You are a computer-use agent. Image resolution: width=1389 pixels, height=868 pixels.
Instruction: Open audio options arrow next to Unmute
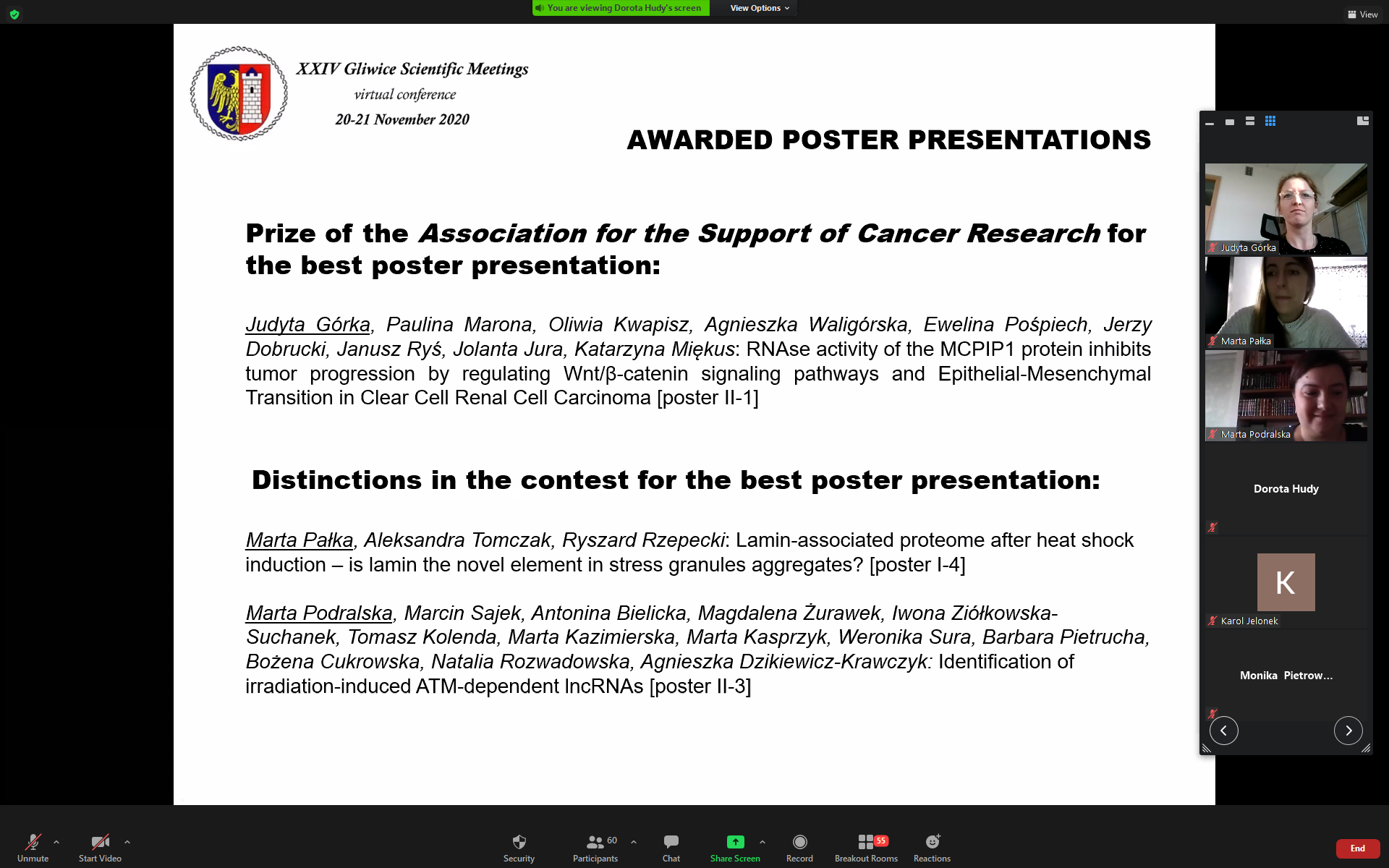click(56, 842)
